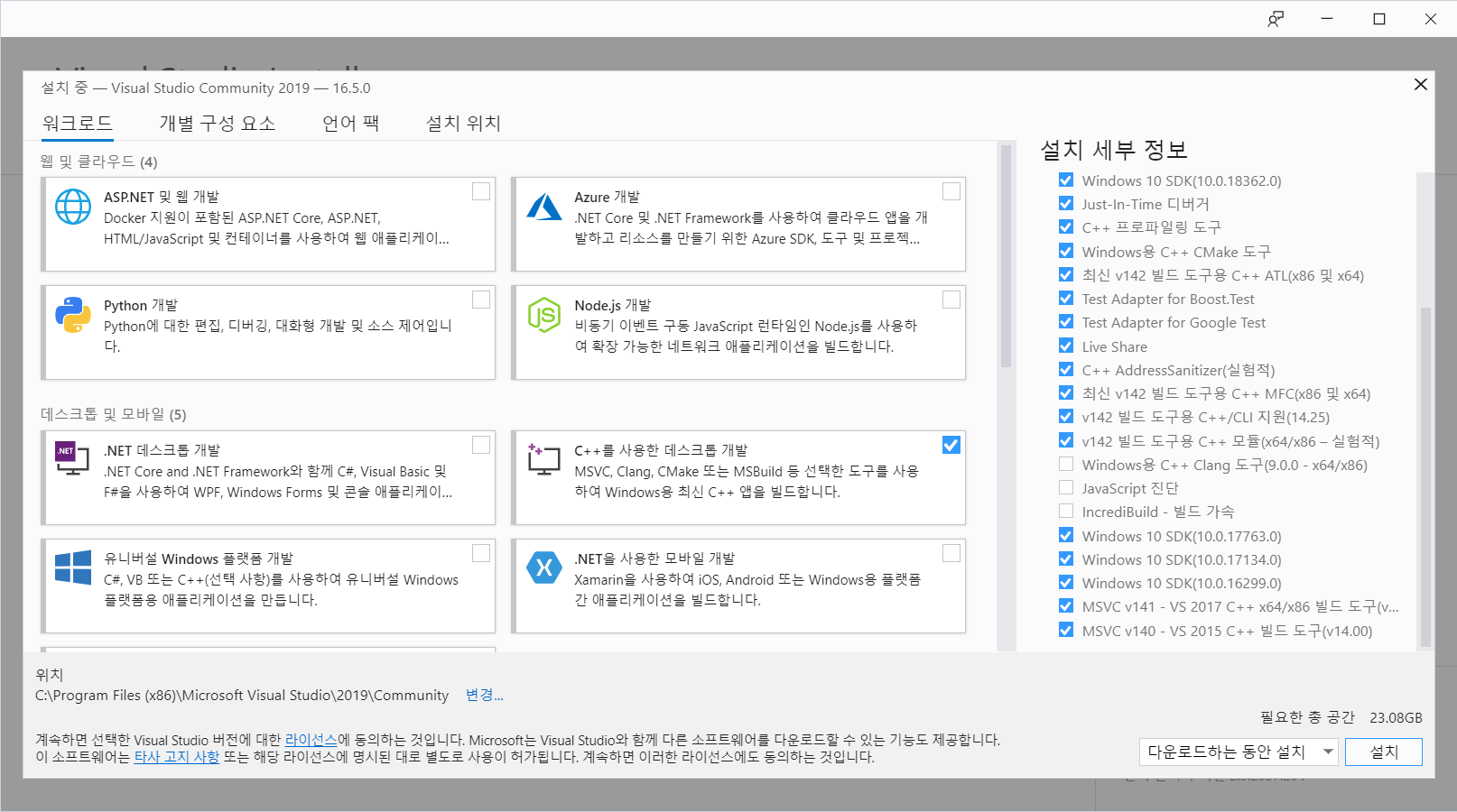Uncheck Windows 10 SDK(10.0.18362.0) component
The image size is (1457, 812).
(1066, 180)
